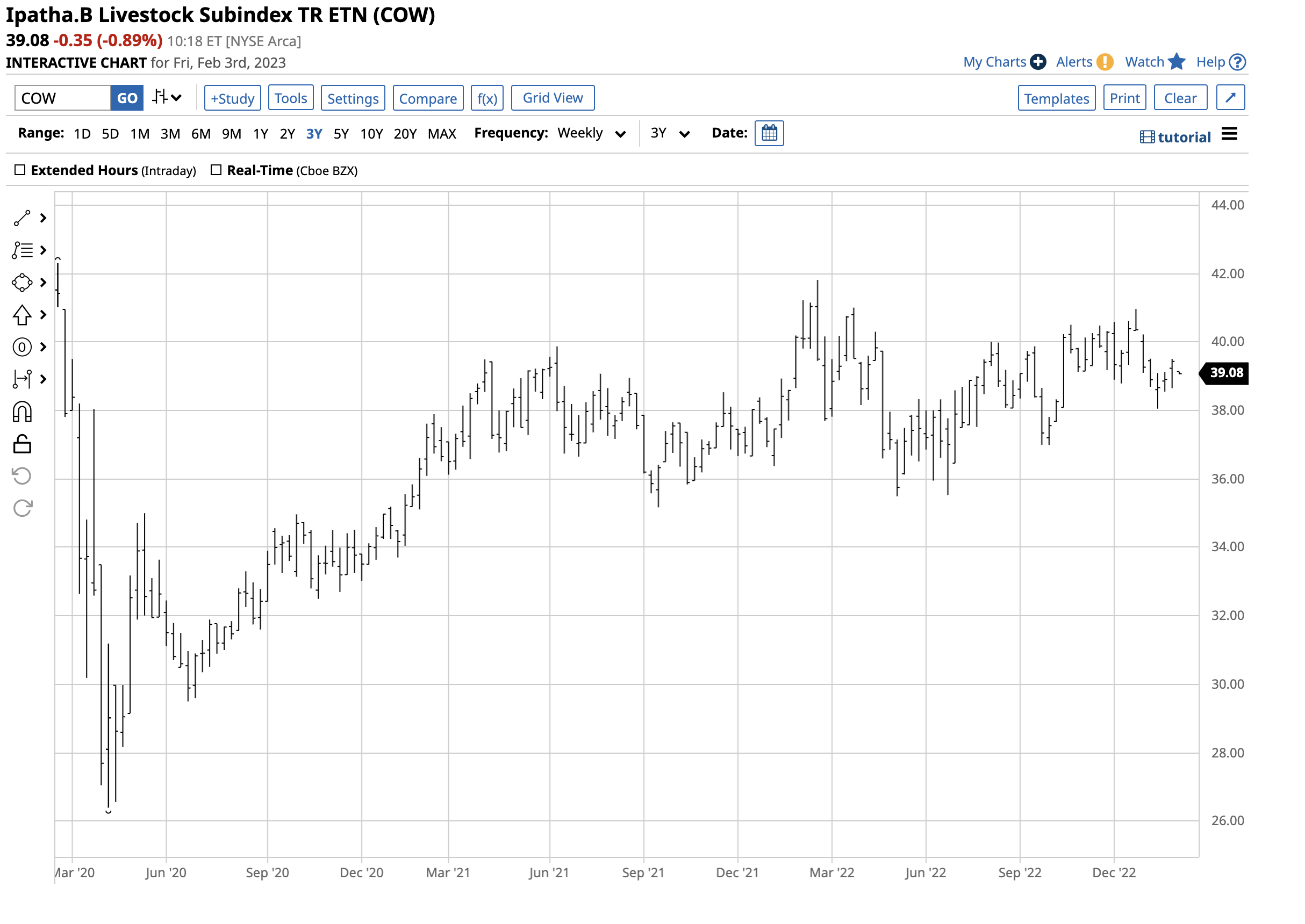The image size is (1305, 924).
Task: Open the Frequency Weekly dropdown
Action: [592, 133]
